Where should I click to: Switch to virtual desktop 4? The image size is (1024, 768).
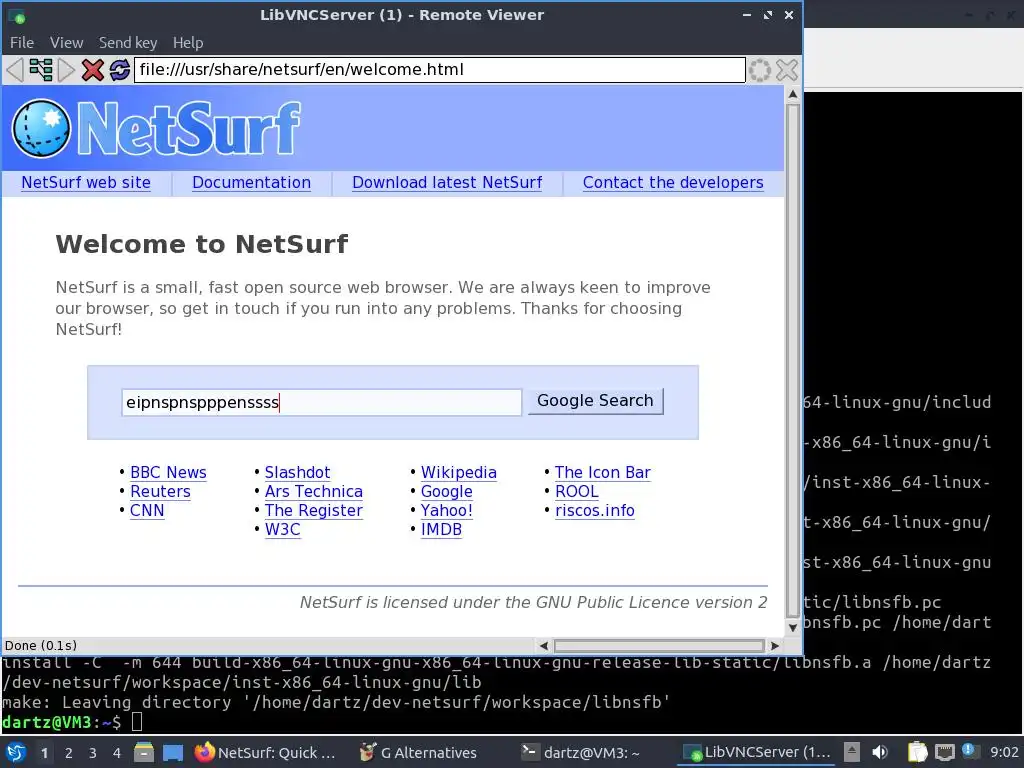click(117, 753)
